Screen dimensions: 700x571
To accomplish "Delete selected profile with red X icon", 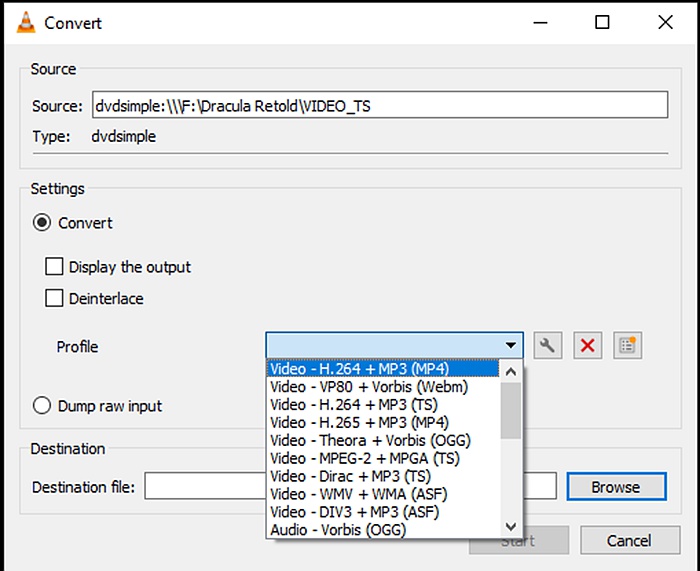I will point(588,345).
